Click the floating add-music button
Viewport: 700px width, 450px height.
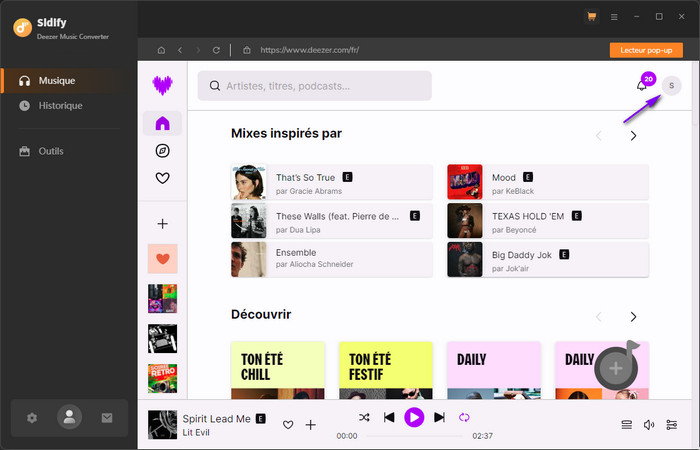(616, 368)
